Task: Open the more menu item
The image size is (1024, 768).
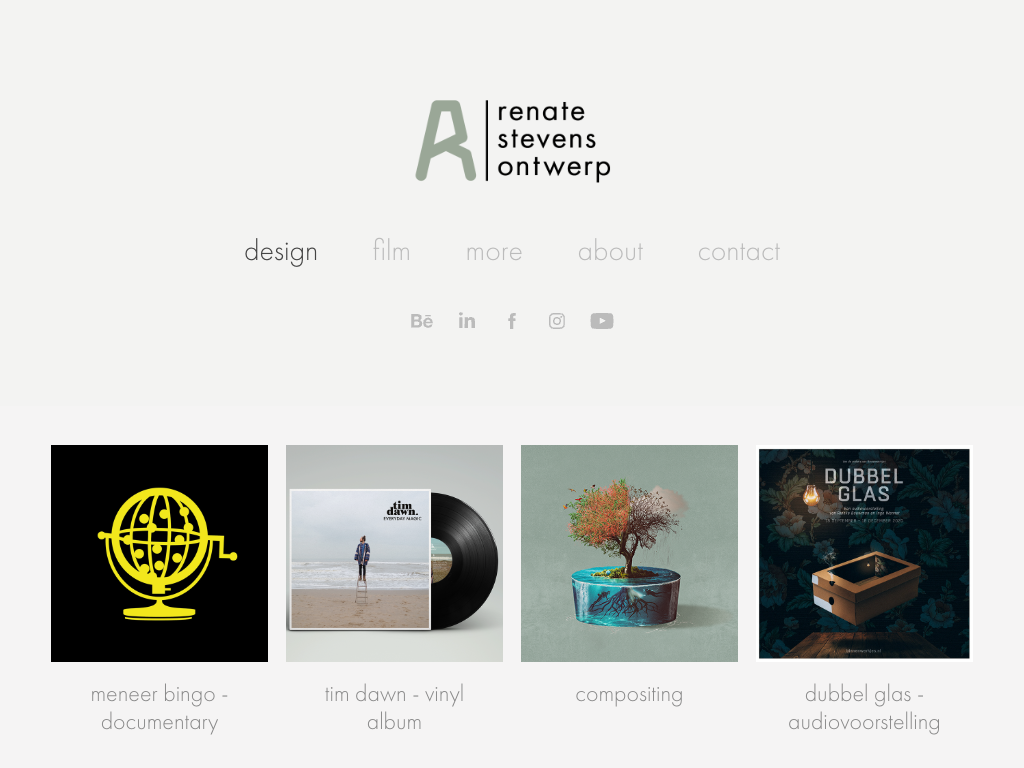Action: click(x=494, y=252)
